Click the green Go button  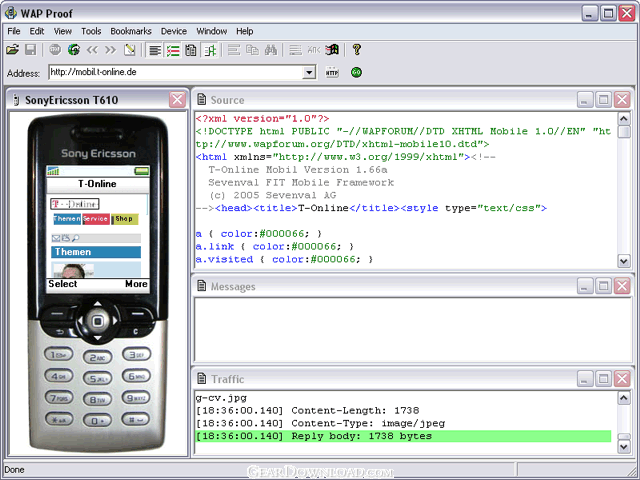356,72
